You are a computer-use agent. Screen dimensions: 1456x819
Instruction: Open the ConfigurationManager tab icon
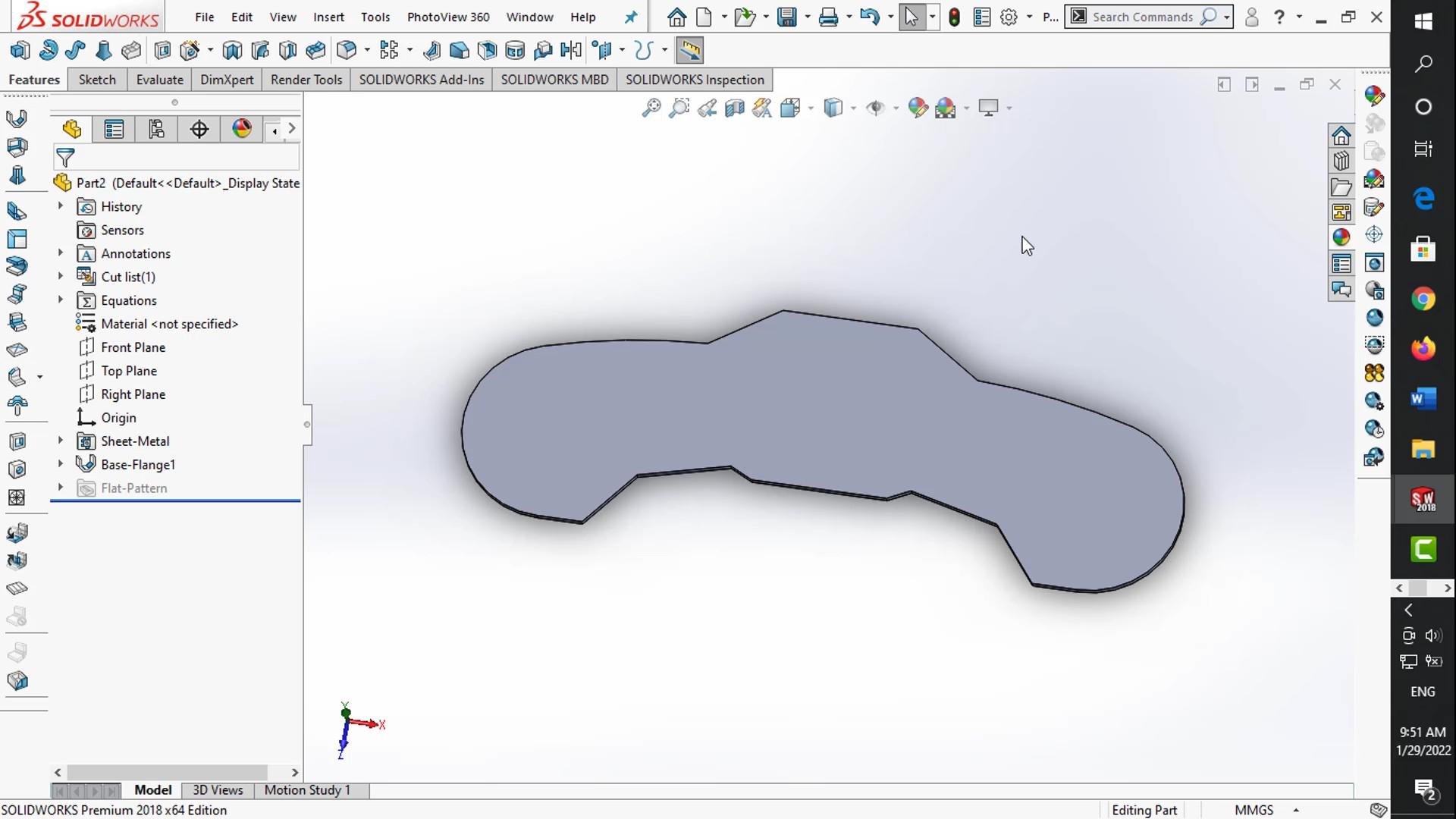(156, 129)
